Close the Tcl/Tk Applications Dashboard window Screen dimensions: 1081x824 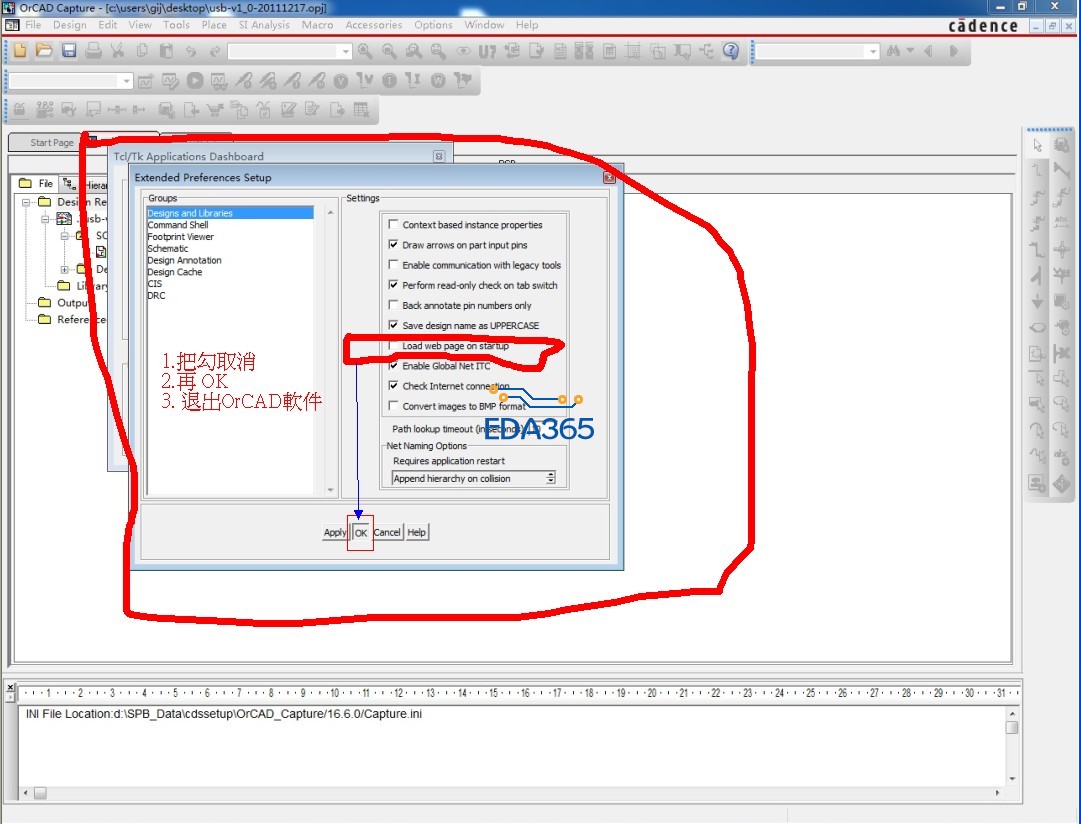438,157
